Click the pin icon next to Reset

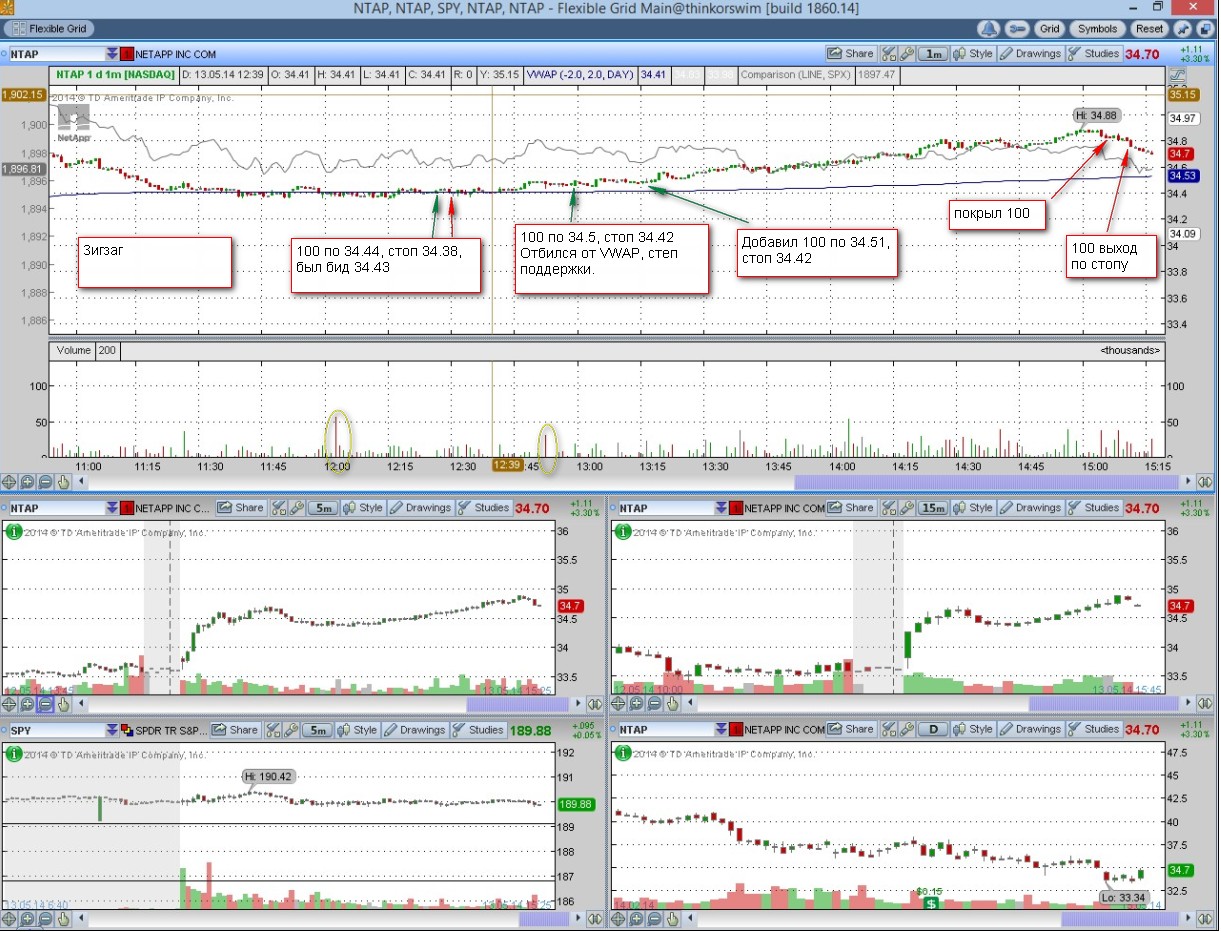click(x=1182, y=29)
